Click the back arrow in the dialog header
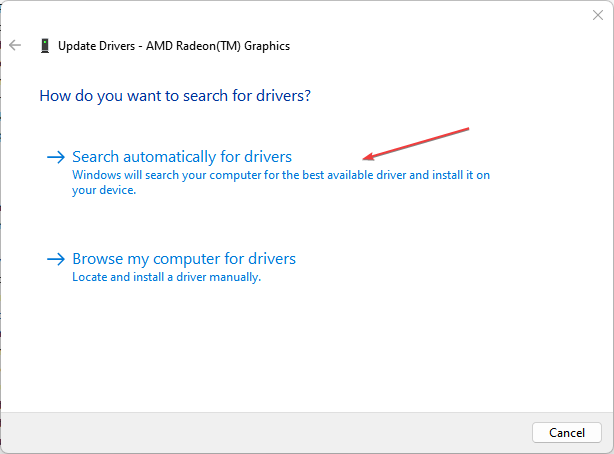 tap(15, 45)
